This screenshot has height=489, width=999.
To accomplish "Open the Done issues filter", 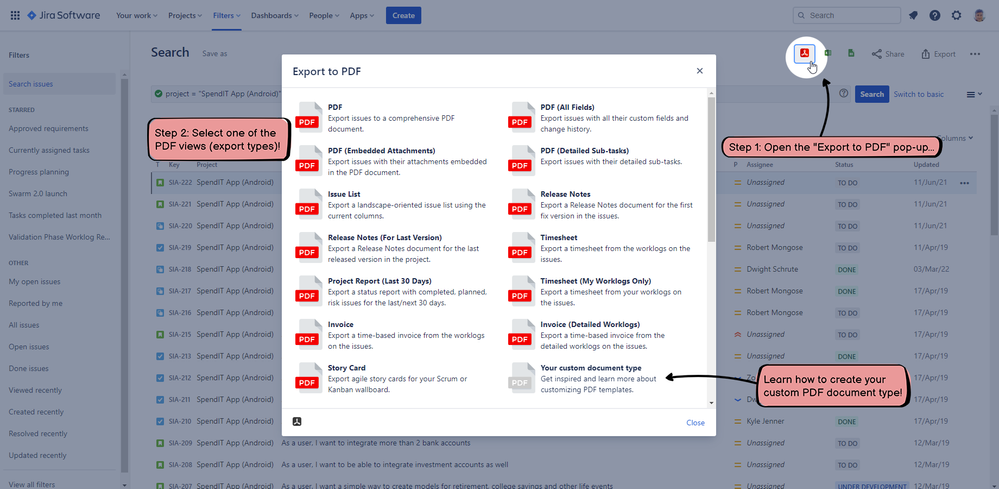I will tap(29, 368).
